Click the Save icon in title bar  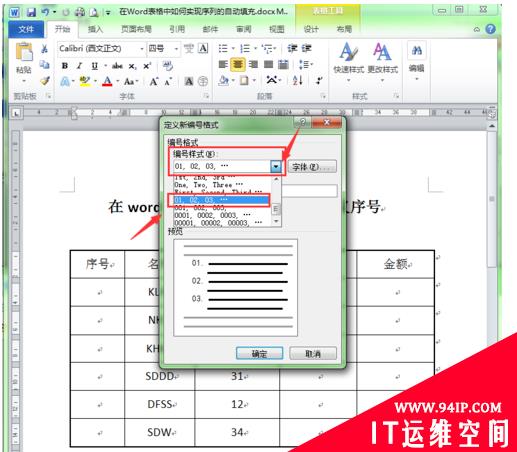click(x=31, y=12)
